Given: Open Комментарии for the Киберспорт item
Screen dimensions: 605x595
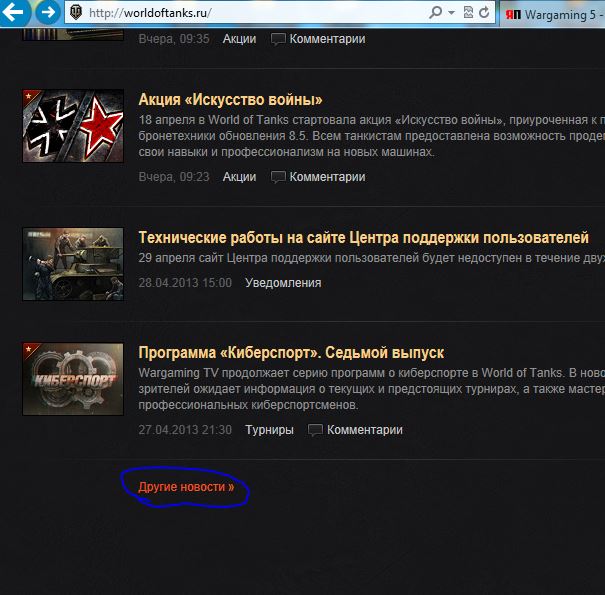Looking at the screenshot, I should coord(365,430).
